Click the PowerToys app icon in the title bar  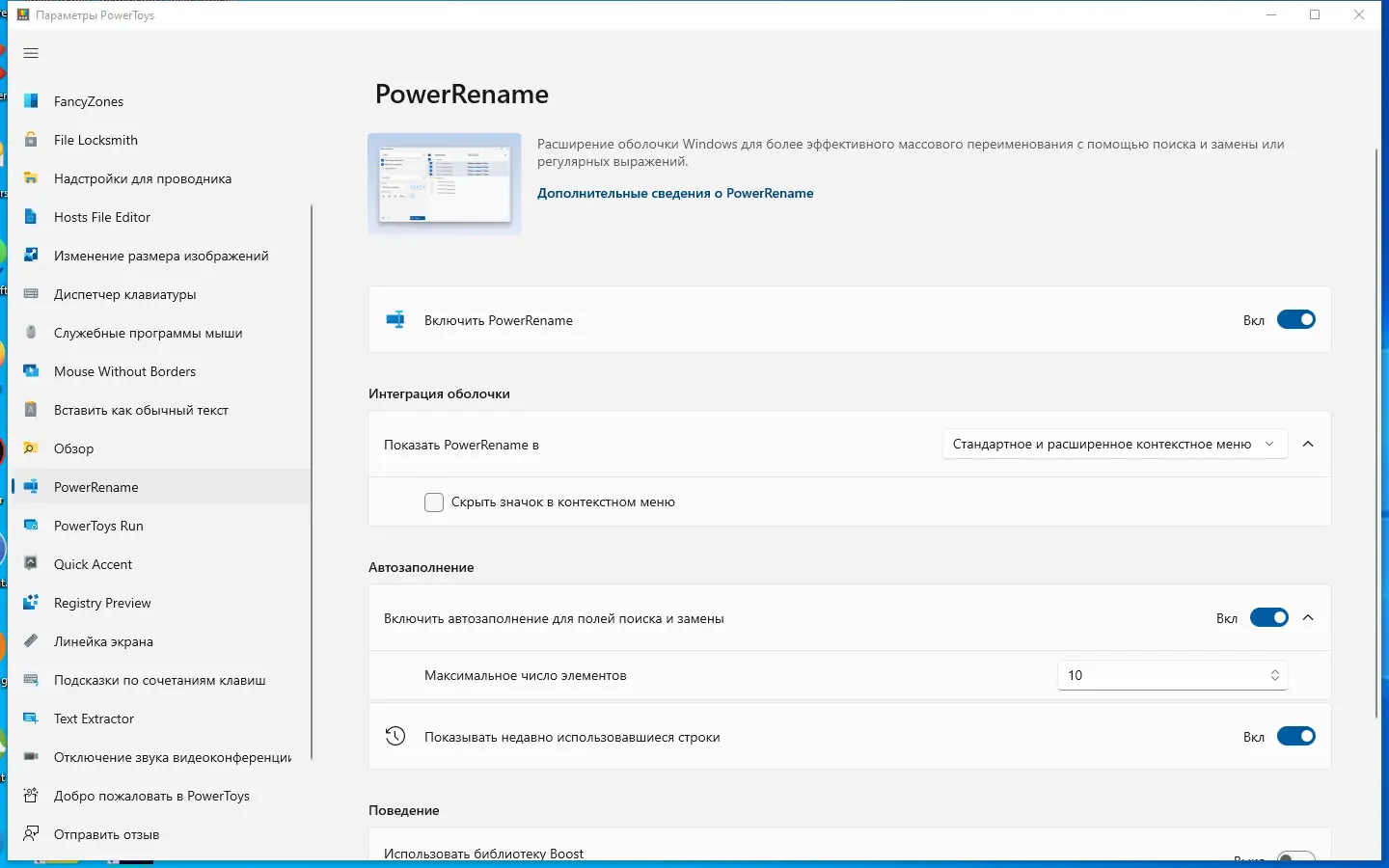tap(23, 15)
